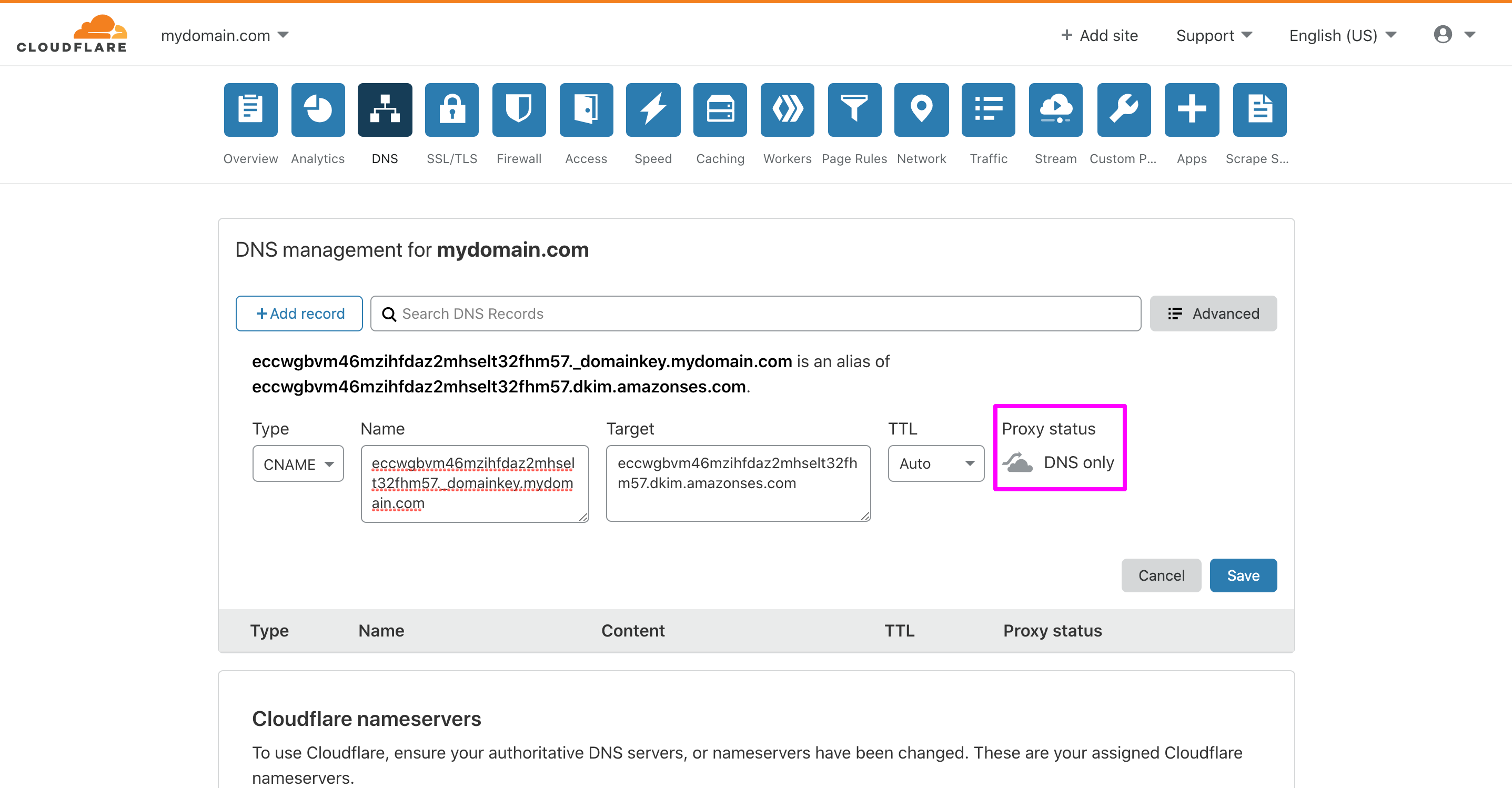Click the Analytics tab label
Viewport: 1512px width, 788px height.
tap(318, 159)
